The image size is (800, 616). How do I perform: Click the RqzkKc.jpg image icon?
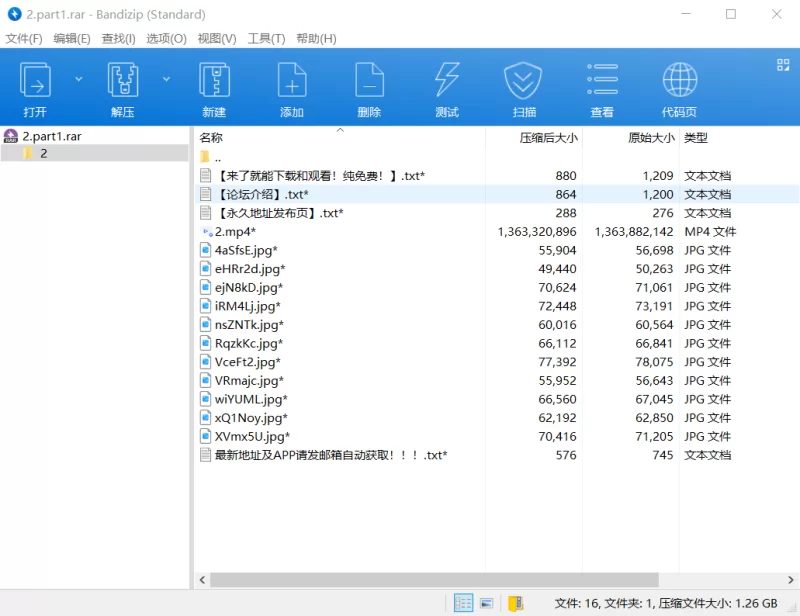click(x=205, y=343)
